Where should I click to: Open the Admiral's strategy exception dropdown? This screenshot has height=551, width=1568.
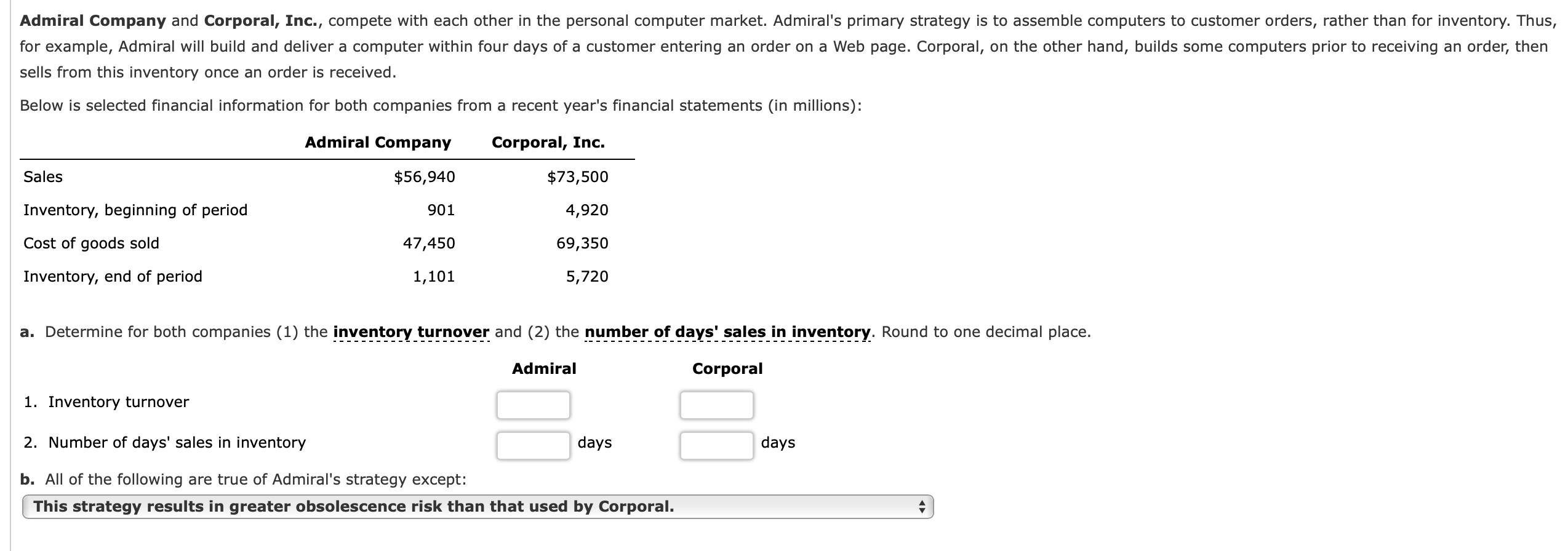[478, 507]
